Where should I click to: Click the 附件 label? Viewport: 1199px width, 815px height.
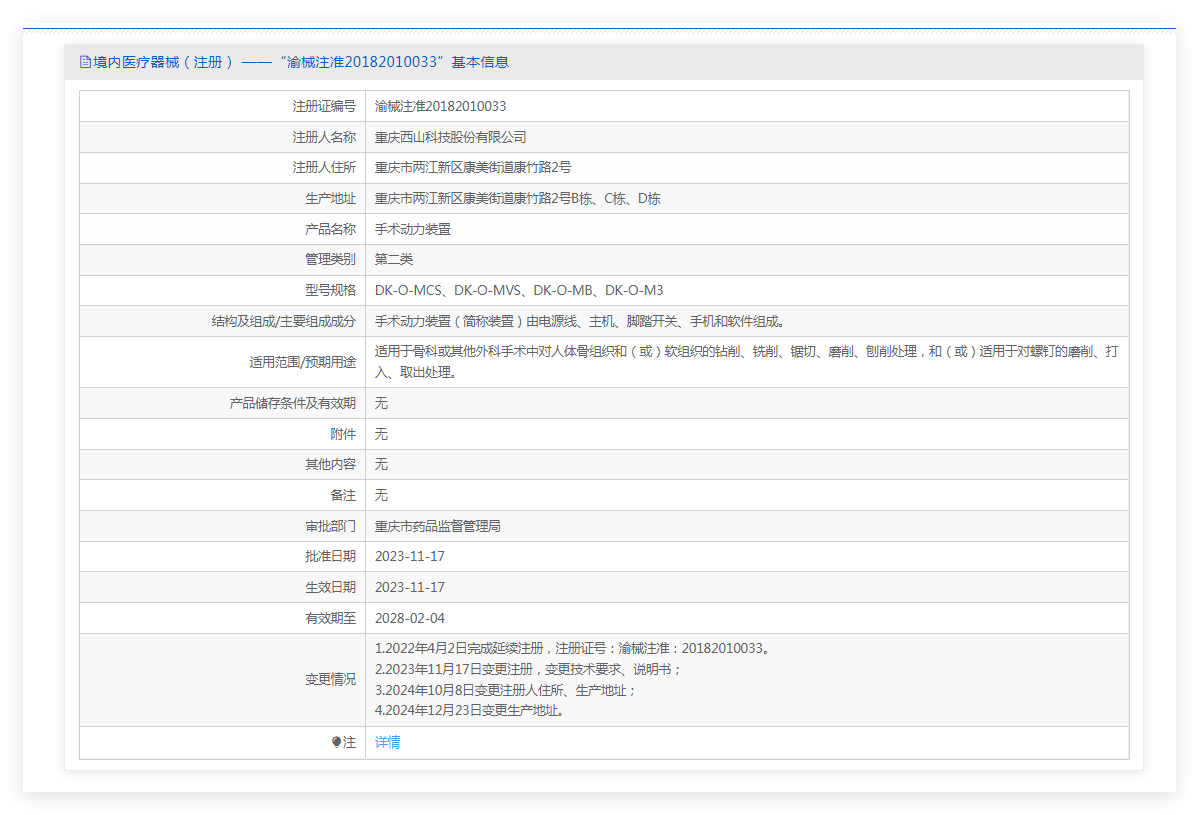343,434
